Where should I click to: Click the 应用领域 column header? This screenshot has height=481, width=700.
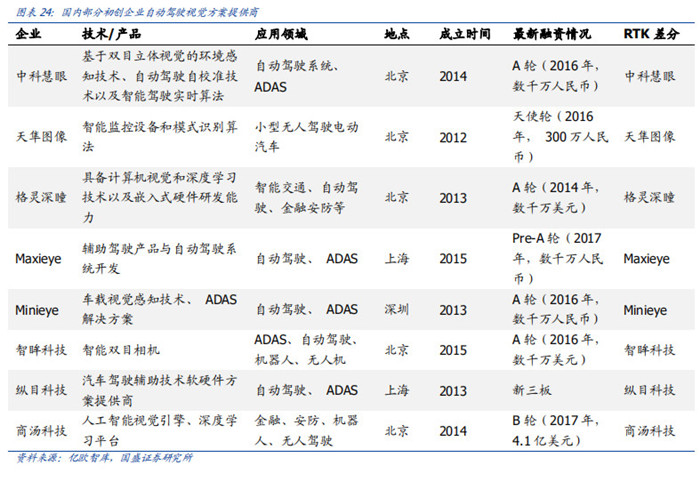[281, 34]
